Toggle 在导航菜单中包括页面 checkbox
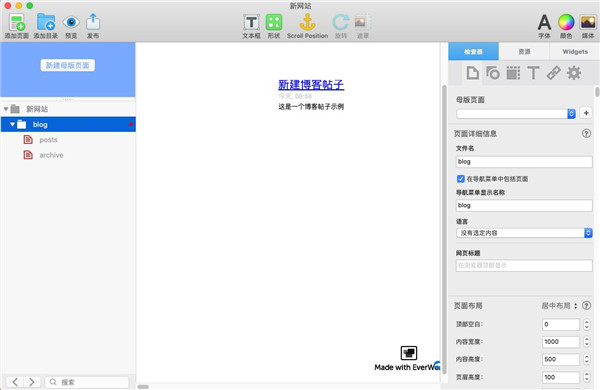The height and width of the screenshot is (390, 600). tap(461, 179)
